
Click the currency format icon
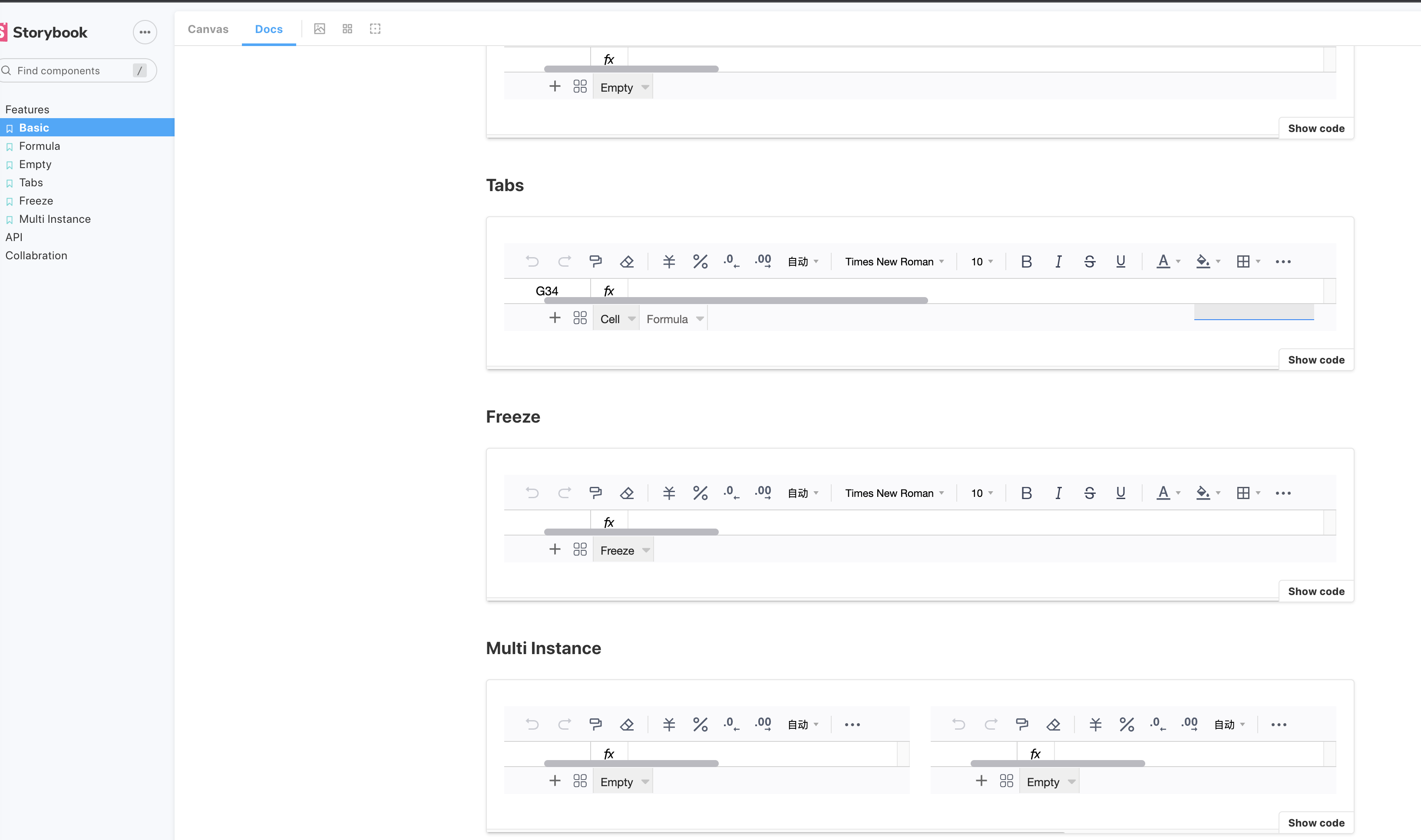coord(669,261)
